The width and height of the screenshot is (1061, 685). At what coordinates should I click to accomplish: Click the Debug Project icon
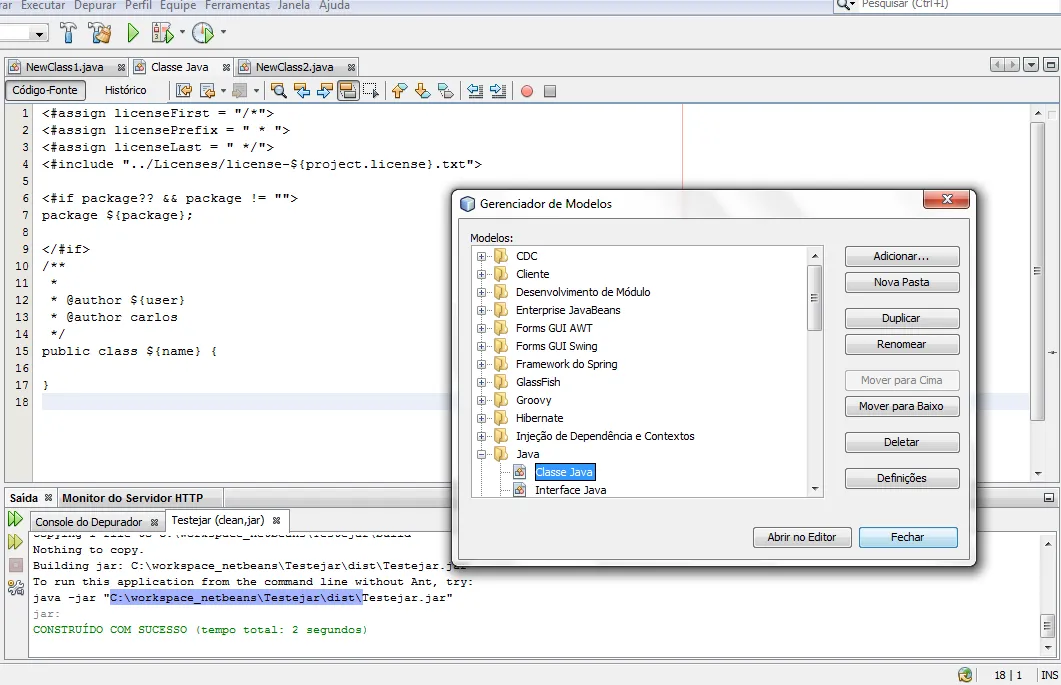[x=161, y=33]
